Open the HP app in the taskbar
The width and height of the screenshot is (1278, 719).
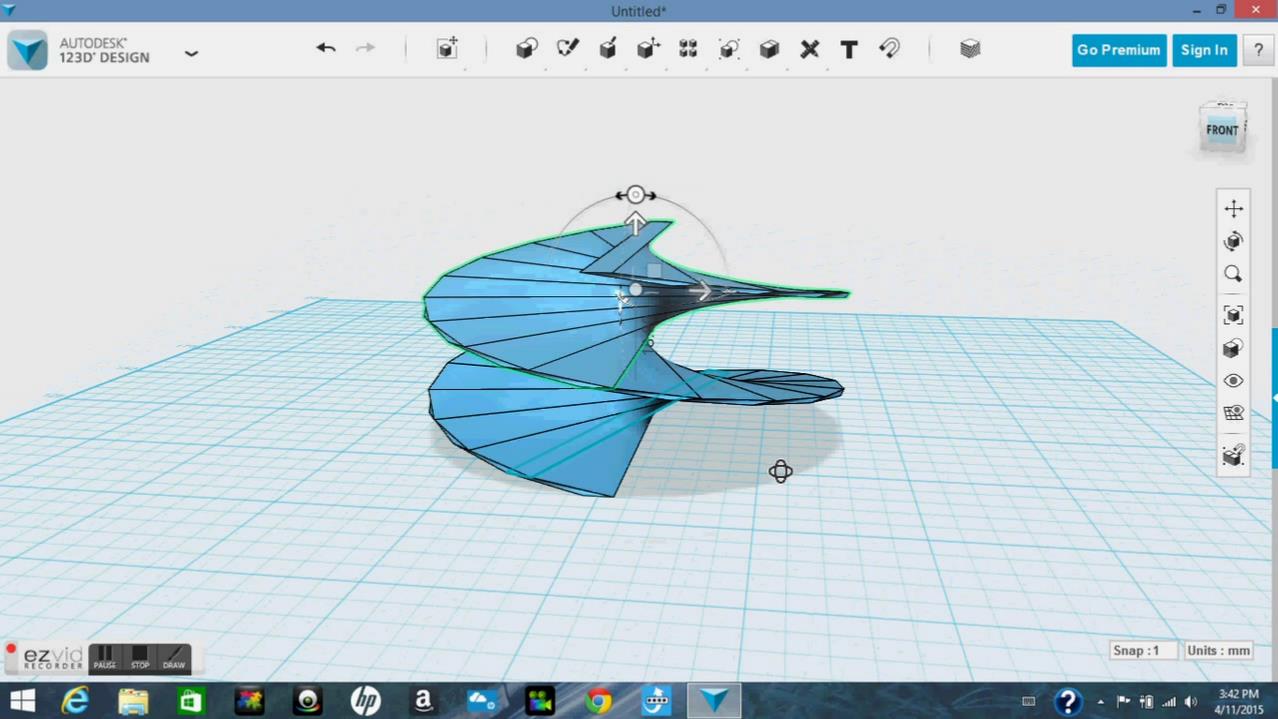pos(365,701)
